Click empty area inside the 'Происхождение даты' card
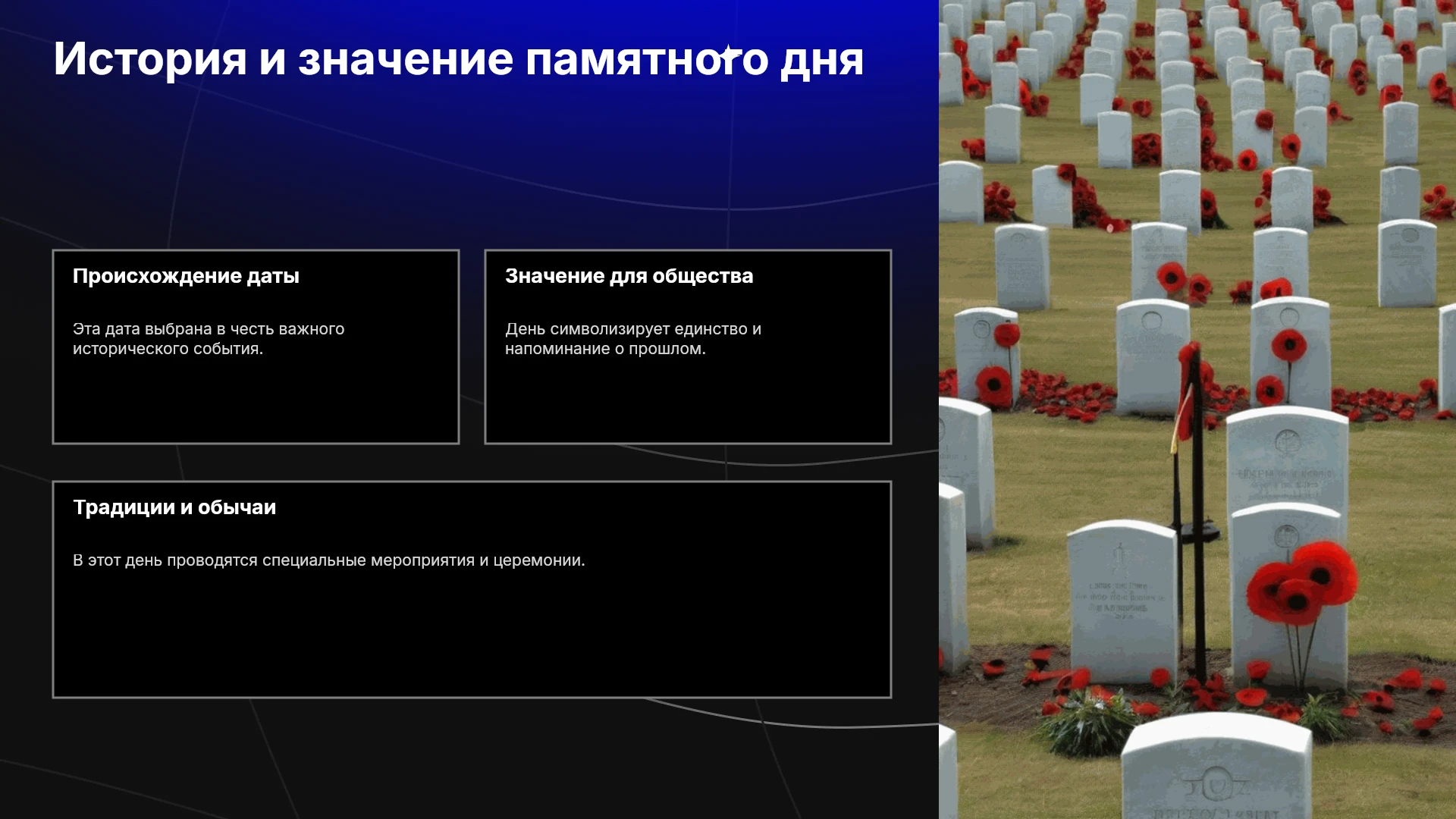Screen dimensions: 1456x819 coord(256,402)
